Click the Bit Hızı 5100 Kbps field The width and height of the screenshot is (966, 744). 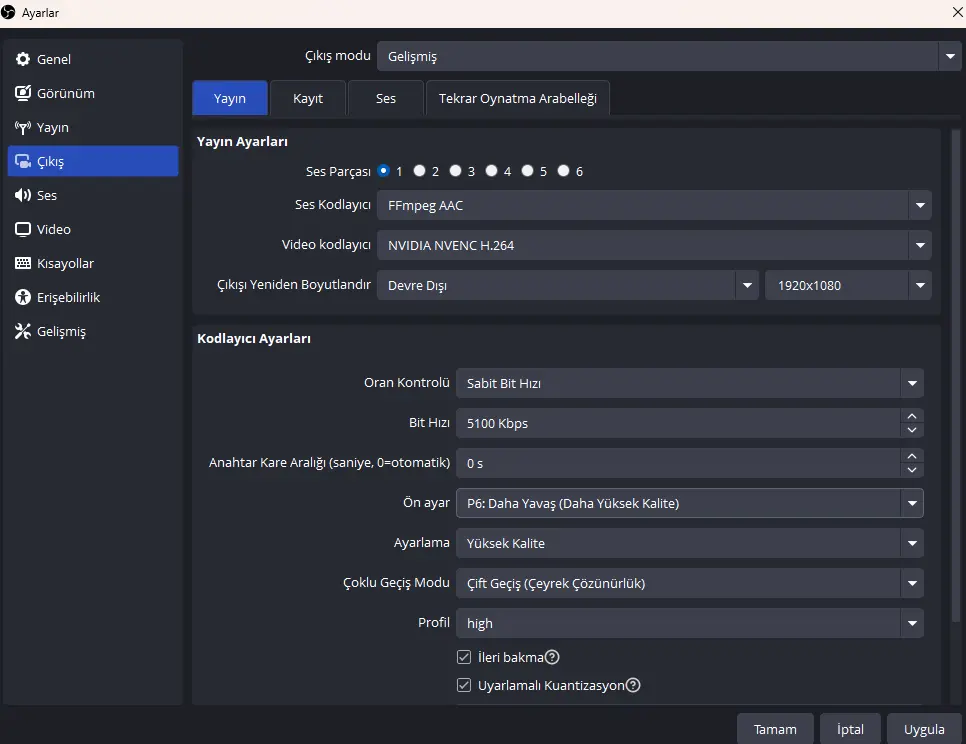click(x=678, y=423)
